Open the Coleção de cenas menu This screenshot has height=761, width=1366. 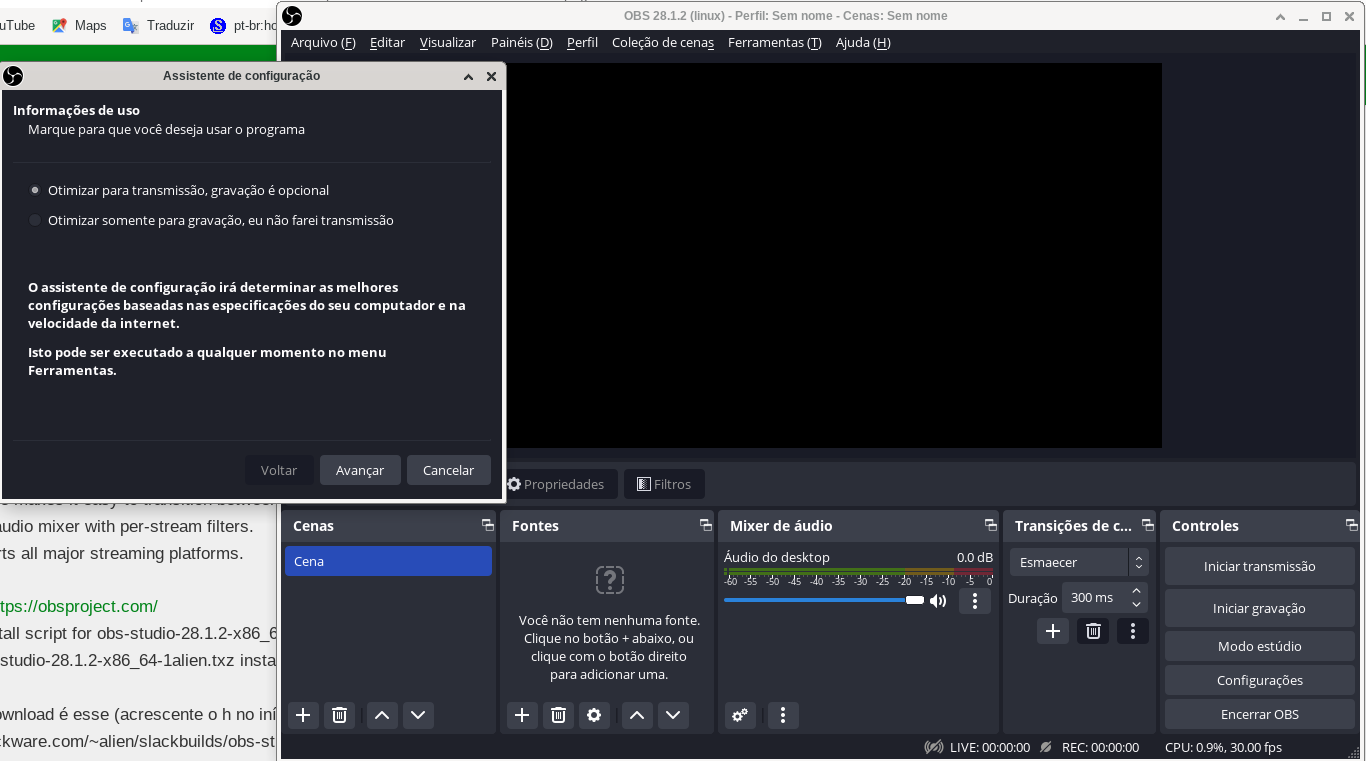(x=663, y=42)
